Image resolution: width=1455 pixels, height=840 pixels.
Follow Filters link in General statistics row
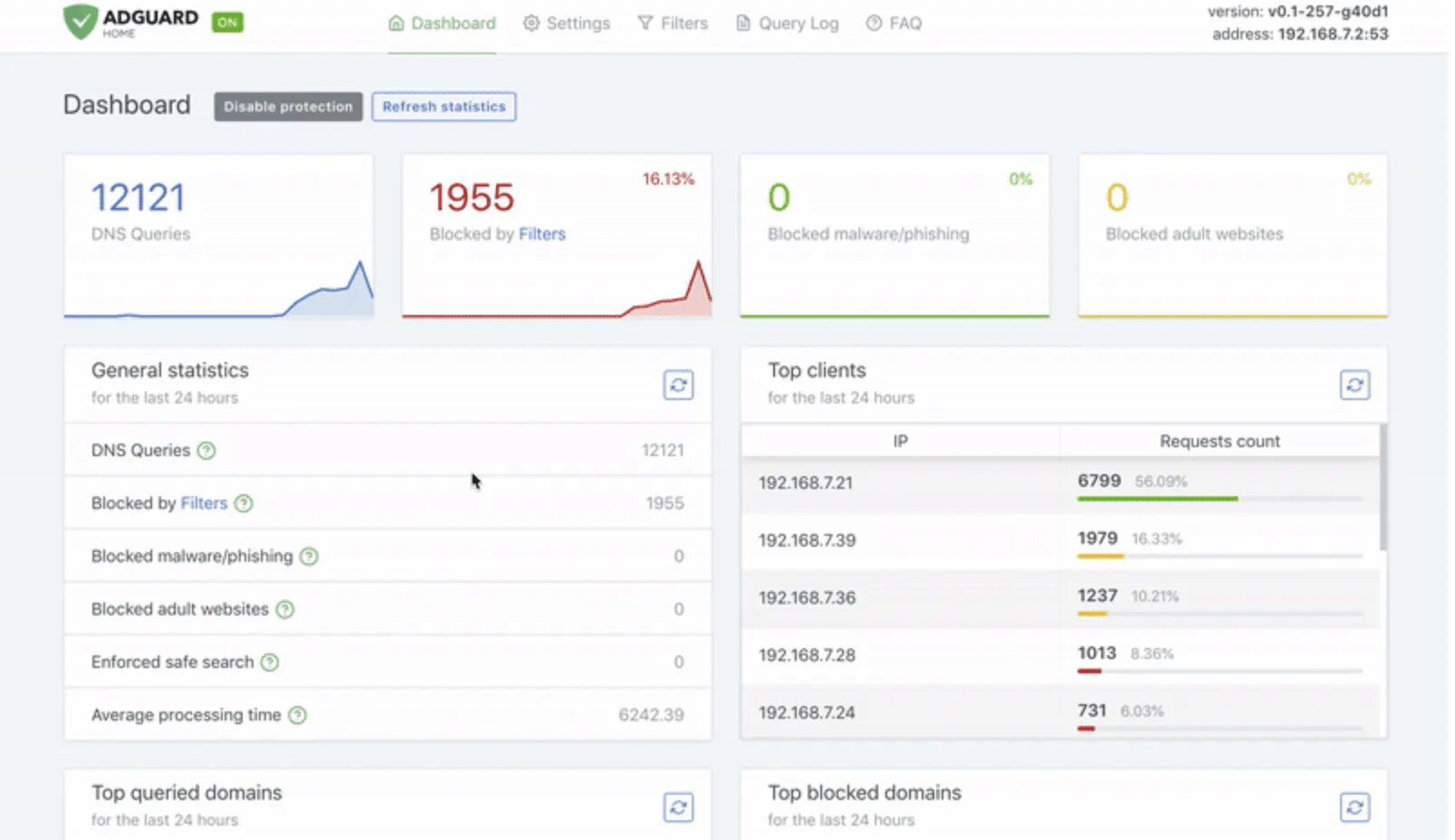click(x=204, y=503)
